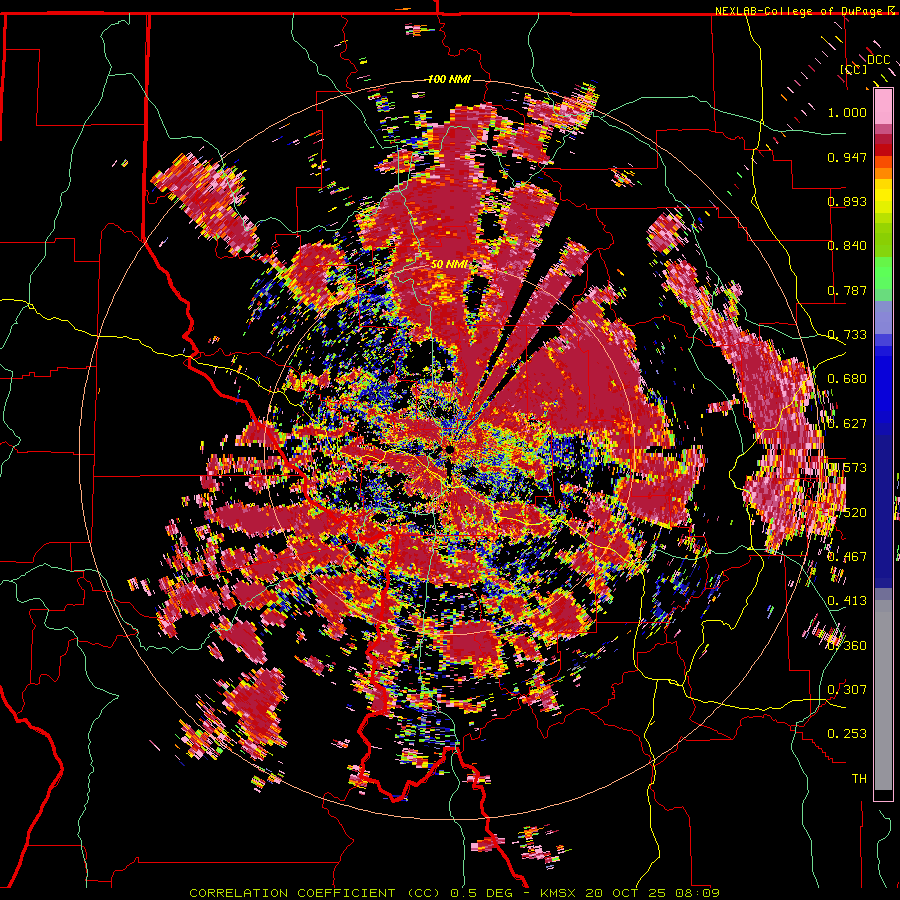Image resolution: width=900 pixels, height=900 pixels.
Task: Click the black radar site dot at center
Action: pos(449,449)
